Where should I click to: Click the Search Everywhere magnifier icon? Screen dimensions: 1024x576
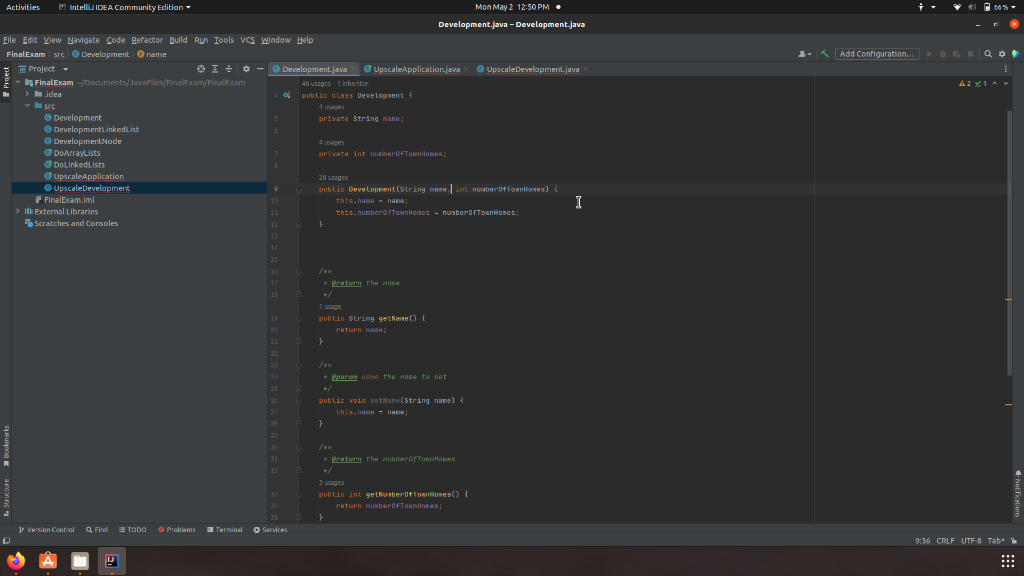click(988, 54)
